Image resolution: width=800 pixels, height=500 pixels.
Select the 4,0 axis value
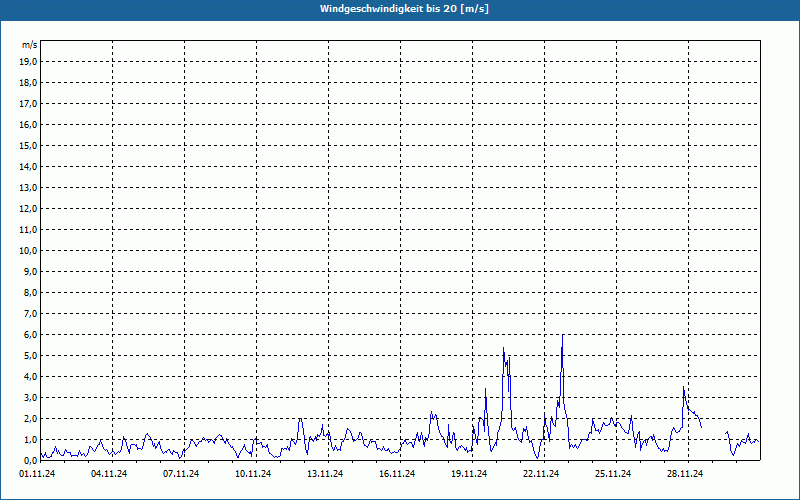pos(31,377)
